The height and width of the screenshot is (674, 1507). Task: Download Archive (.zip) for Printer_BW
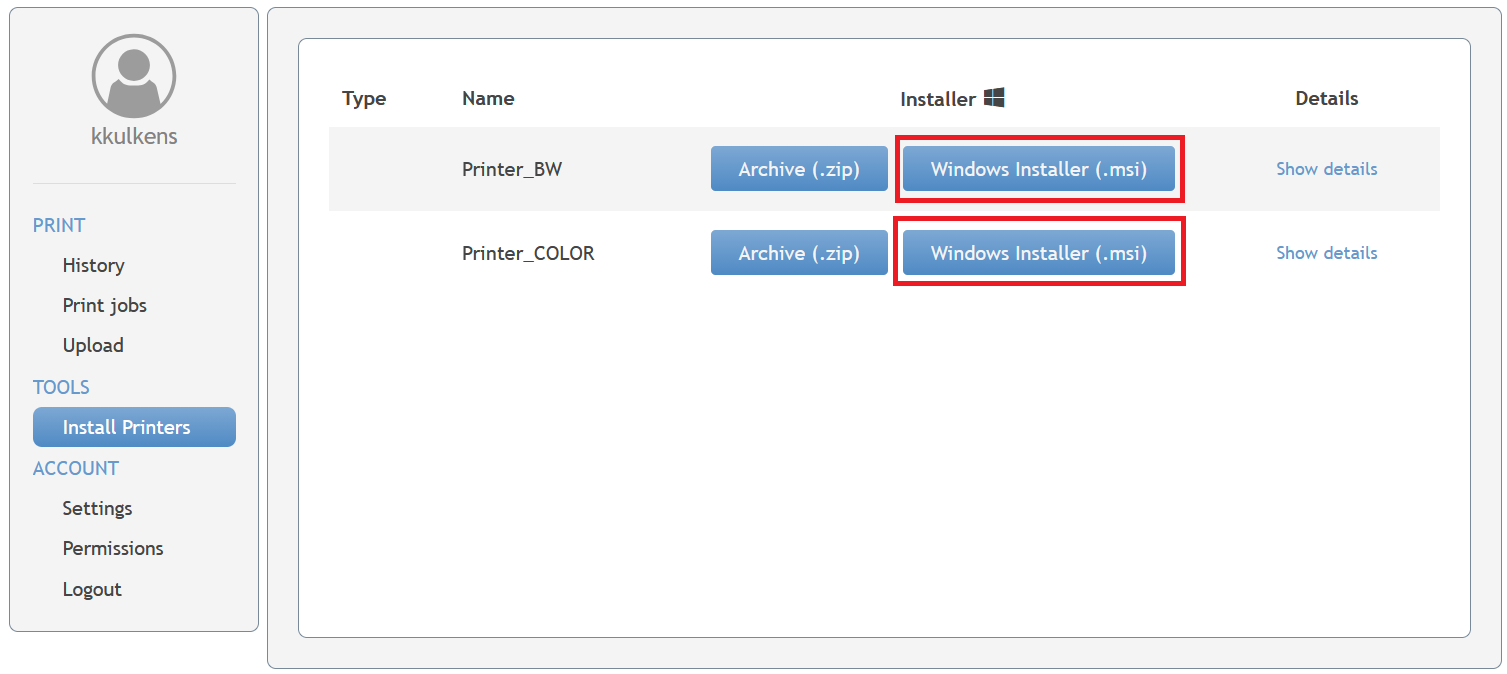click(x=799, y=169)
